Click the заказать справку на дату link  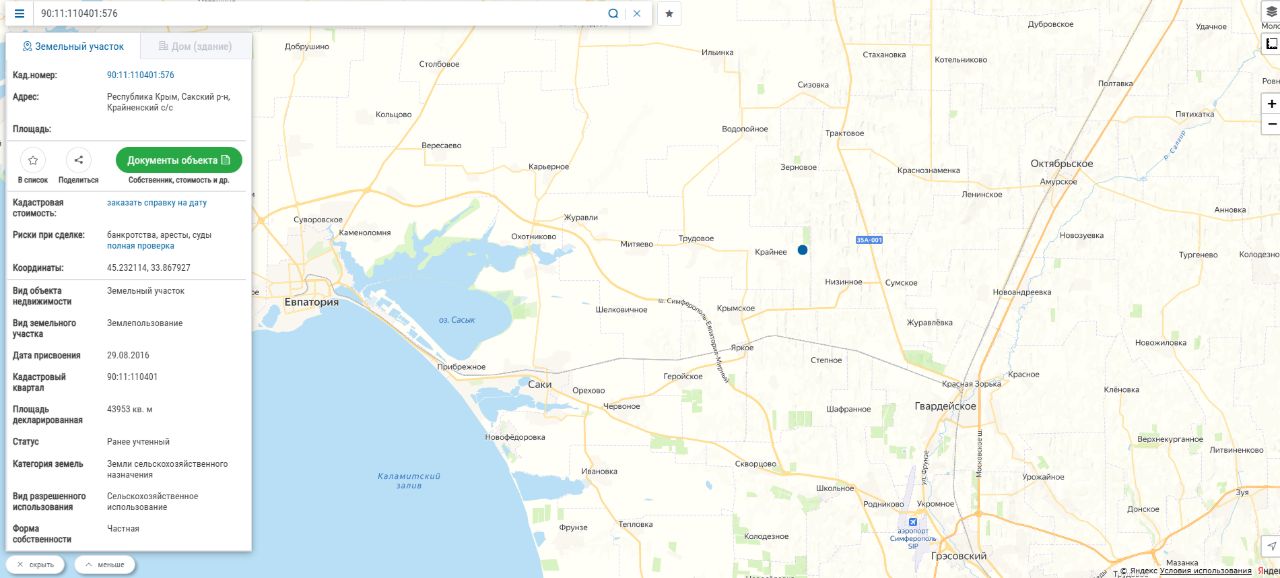pos(157,202)
